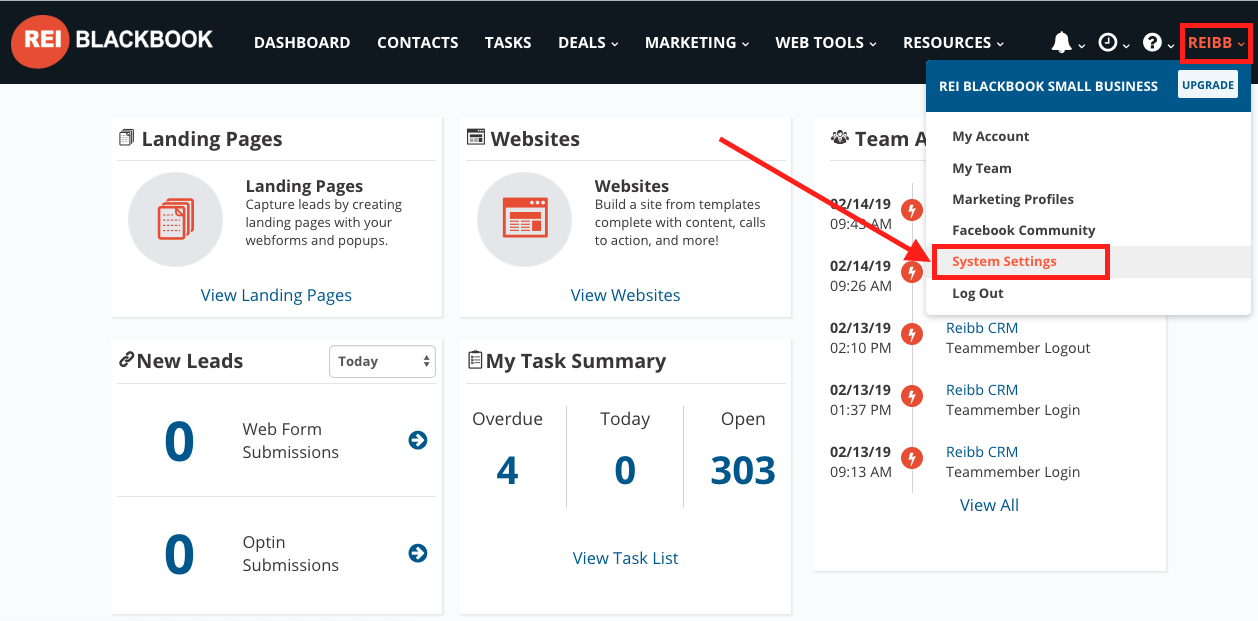Click the arrow next to Web Form Submissions
Screen dimensions: 1258x621
[x=418, y=440]
